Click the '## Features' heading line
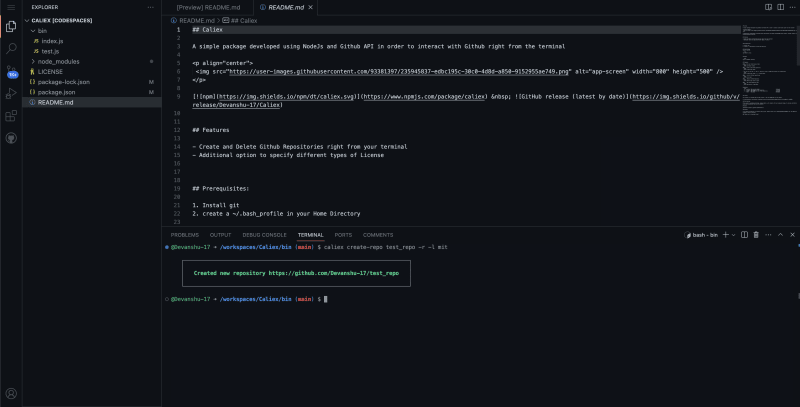 (211, 130)
